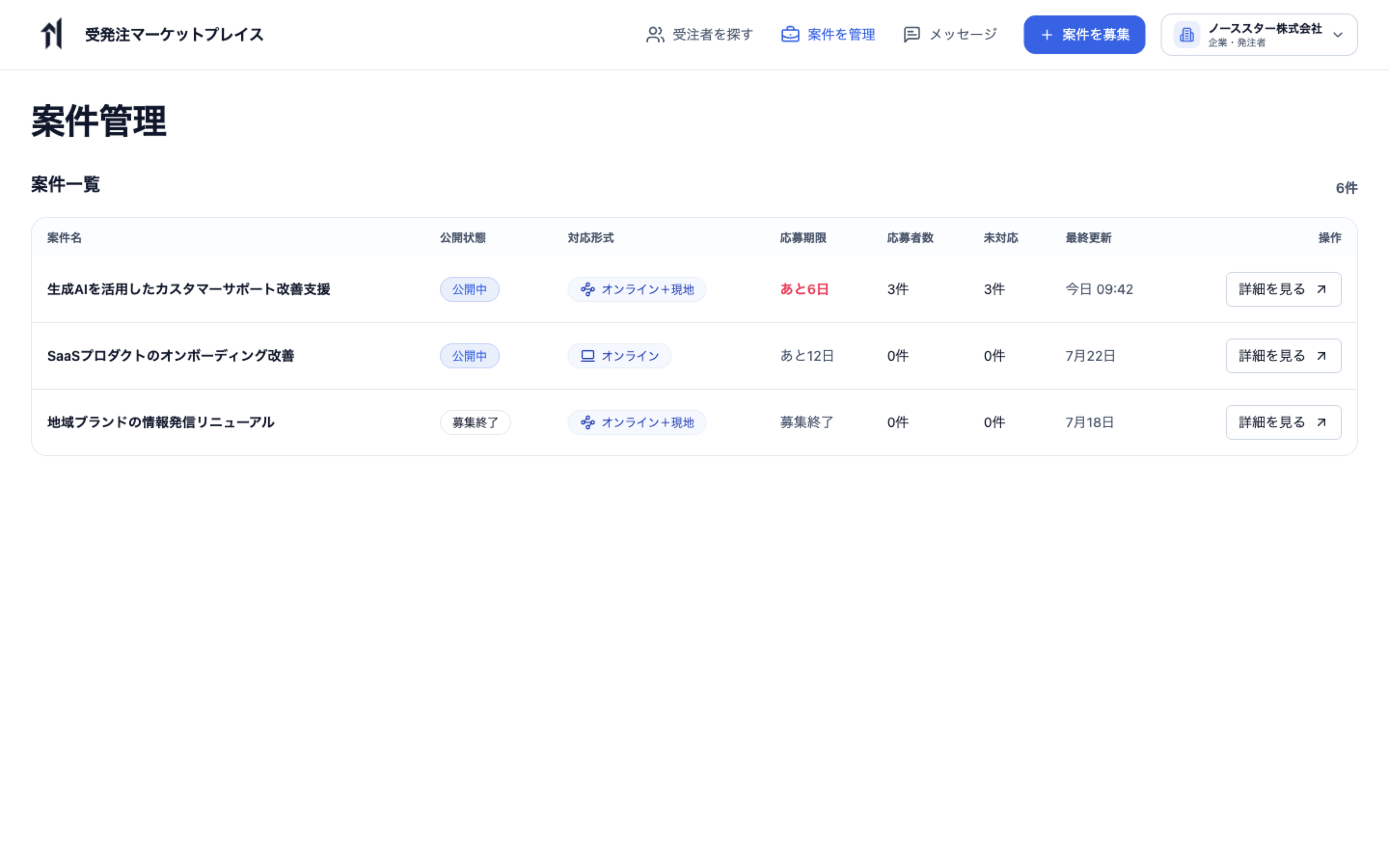The image size is (1389, 868).
Task: Click the plus icon in 案件を募集 button
Action: point(1047,34)
